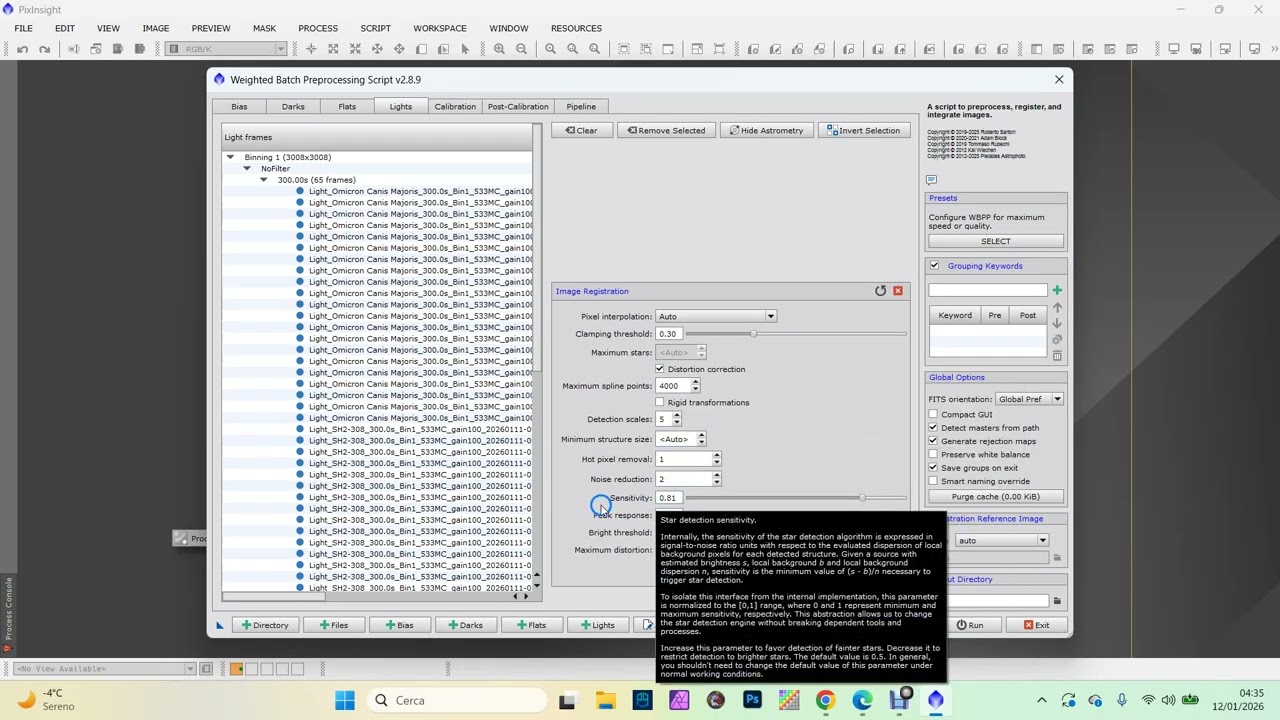Open the Windows Start menu
The image size is (1280, 720).
(x=345, y=700)
